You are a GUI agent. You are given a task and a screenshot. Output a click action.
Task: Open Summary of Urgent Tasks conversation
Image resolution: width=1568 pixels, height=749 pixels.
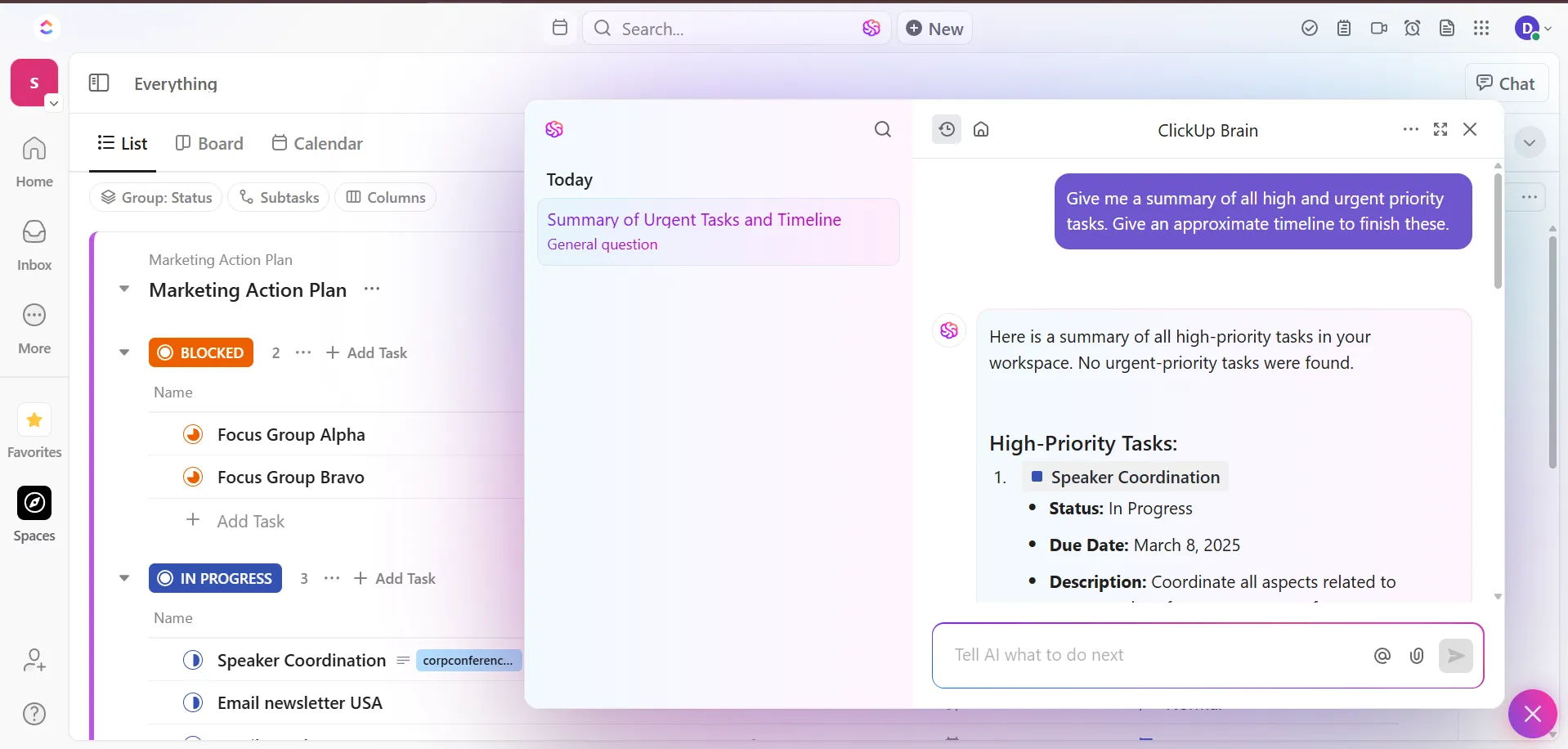click(719, 231)
